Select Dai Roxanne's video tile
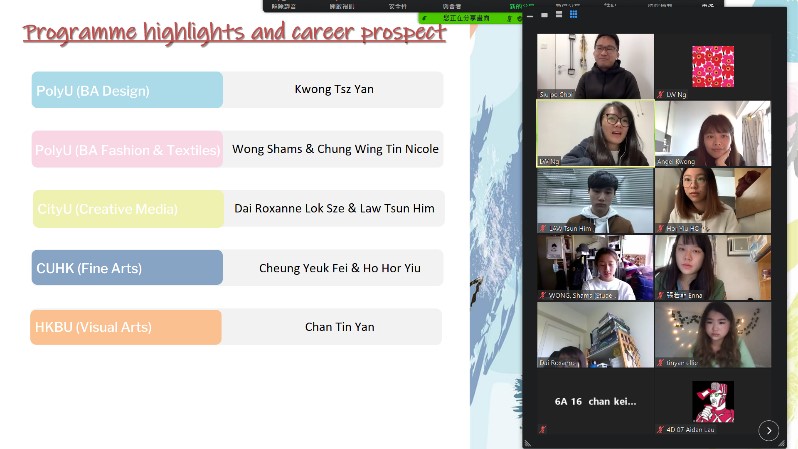This screenshot has height=449, width=798. tap(595, 334)
